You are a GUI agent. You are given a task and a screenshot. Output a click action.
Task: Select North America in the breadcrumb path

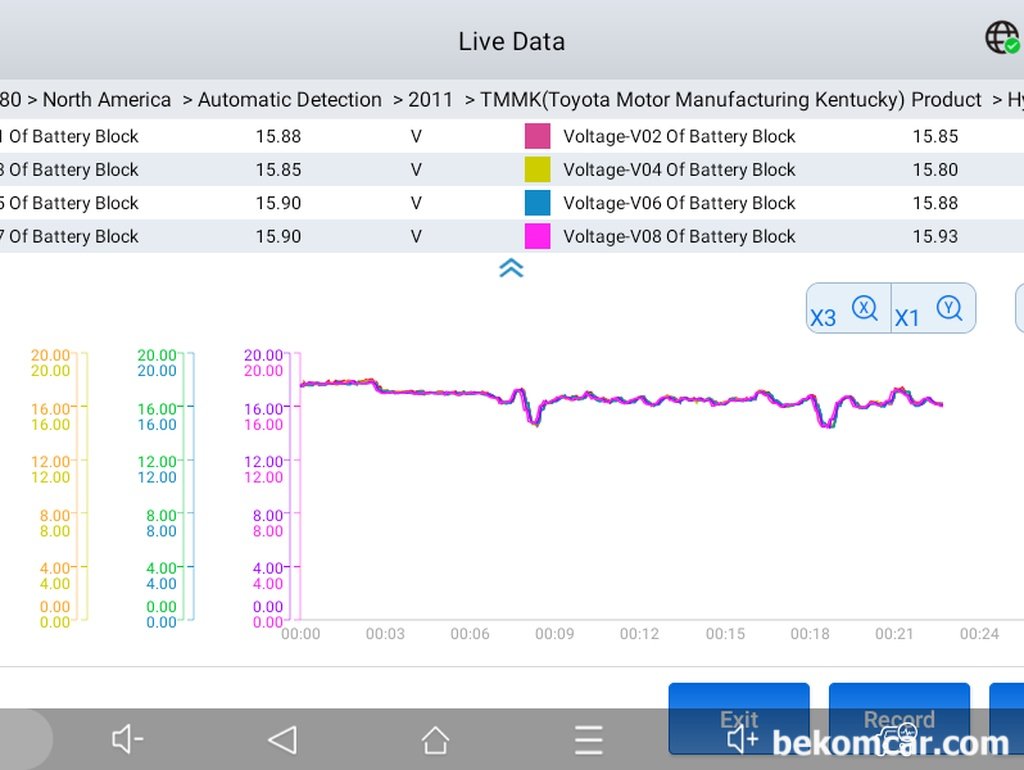[x=106, y=100]
